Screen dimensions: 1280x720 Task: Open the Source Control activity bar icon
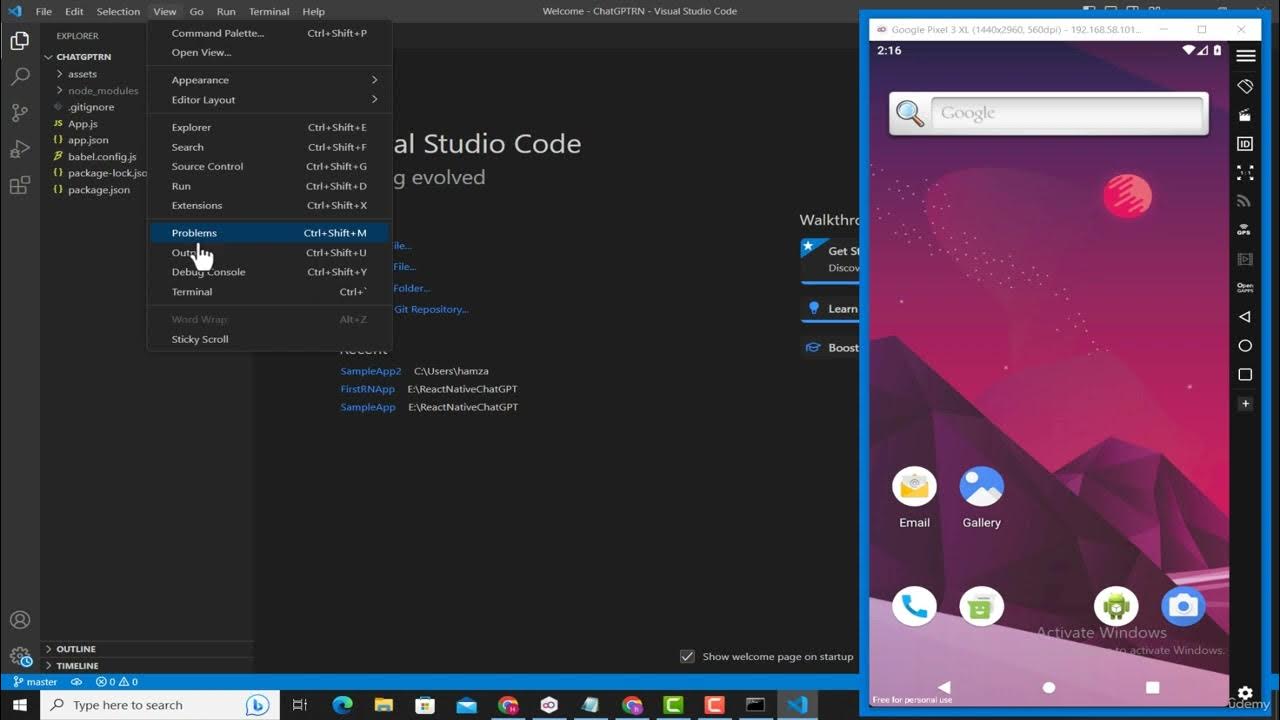click(x=19, y=113)
